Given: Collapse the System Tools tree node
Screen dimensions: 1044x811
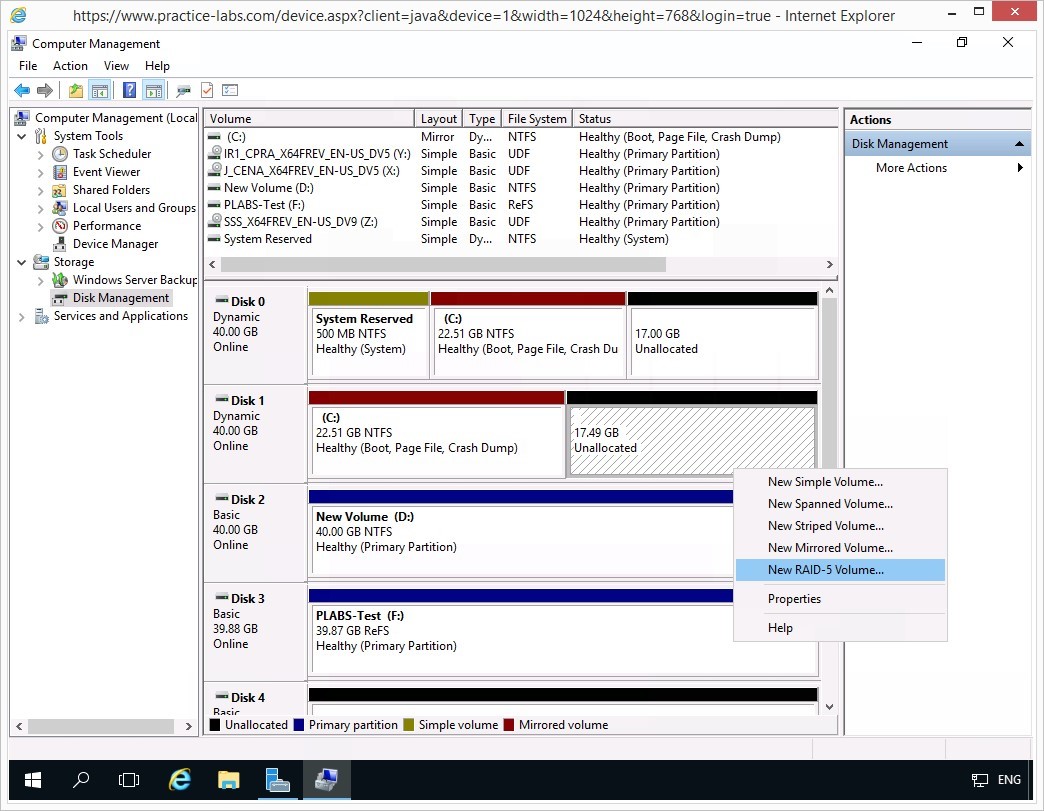Looking at the screenshot, I should (x=22, y=136).
